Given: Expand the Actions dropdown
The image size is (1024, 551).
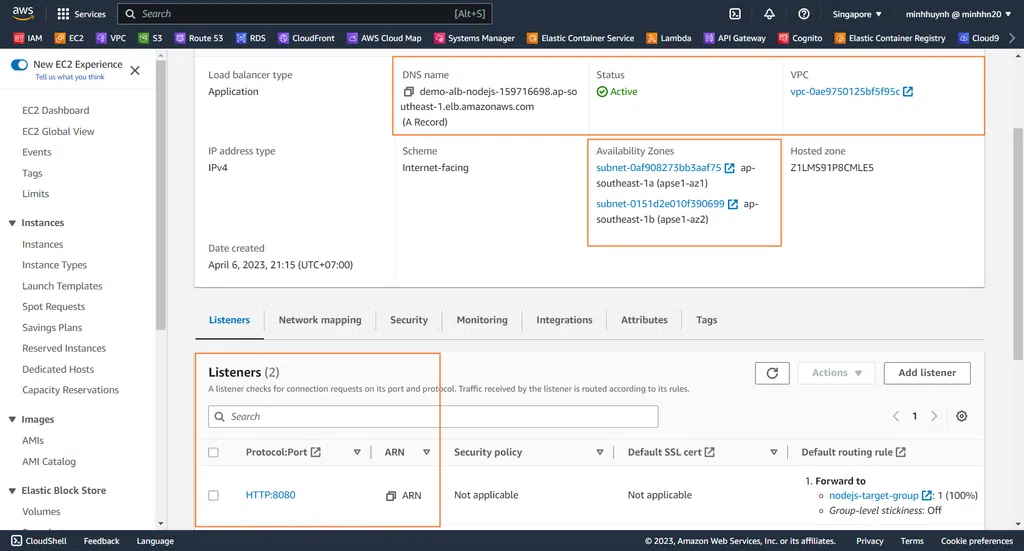Looking at the screenshot, I should (836, 373).
